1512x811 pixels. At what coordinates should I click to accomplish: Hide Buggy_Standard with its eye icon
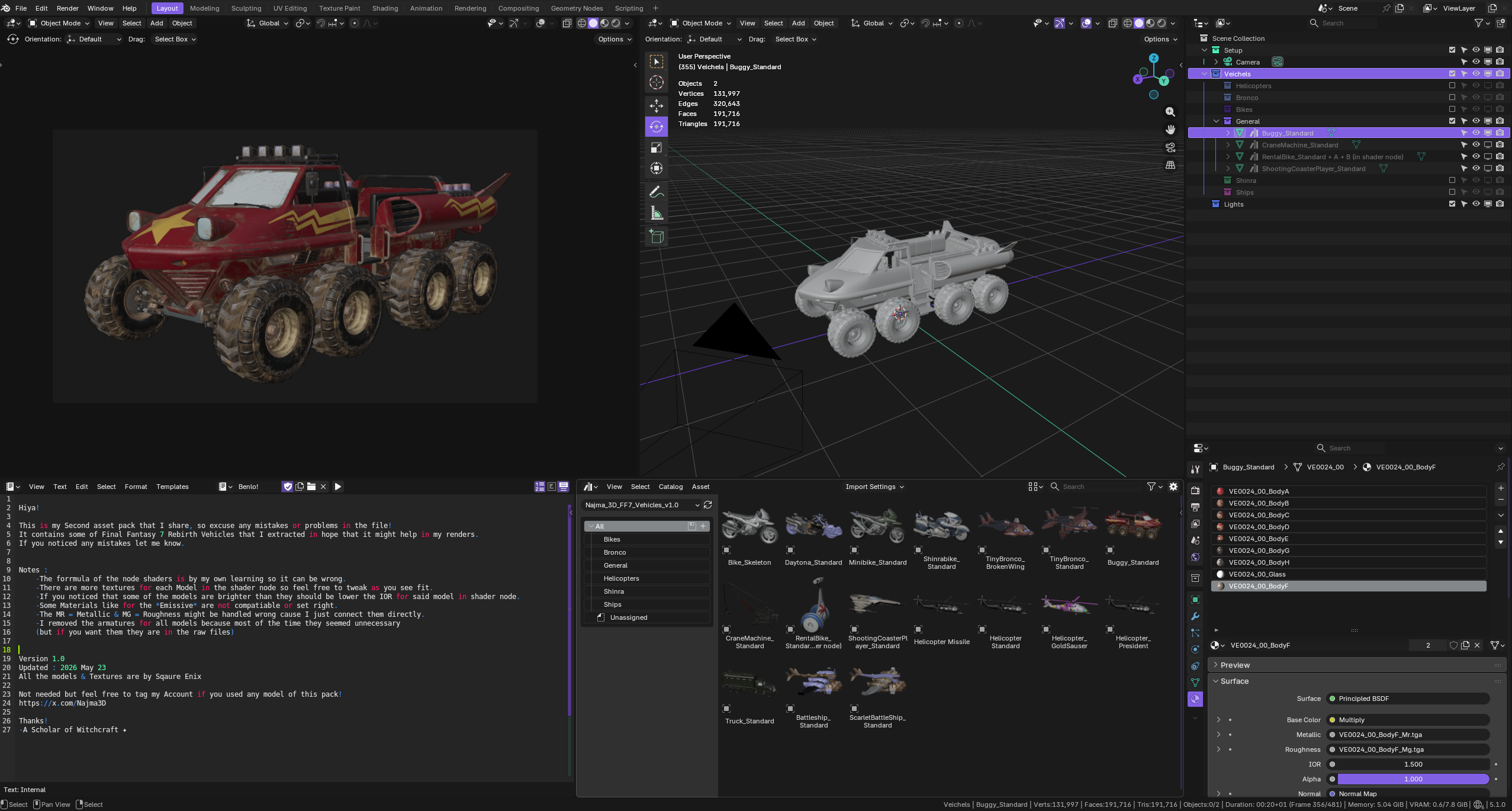click(1476, 133)
